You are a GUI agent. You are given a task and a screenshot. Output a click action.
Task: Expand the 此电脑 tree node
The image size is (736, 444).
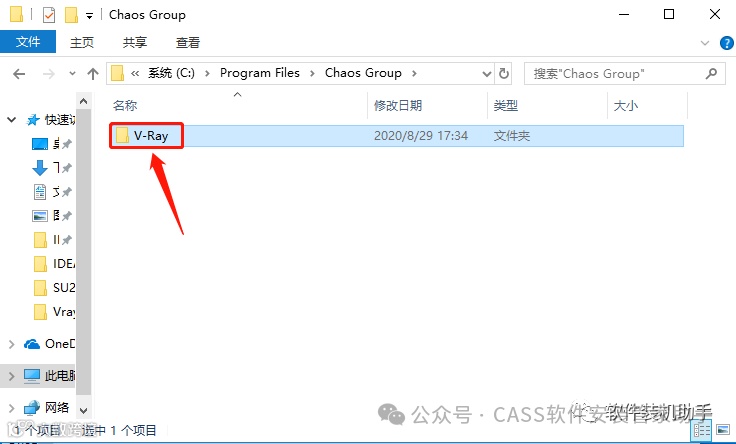11,375
